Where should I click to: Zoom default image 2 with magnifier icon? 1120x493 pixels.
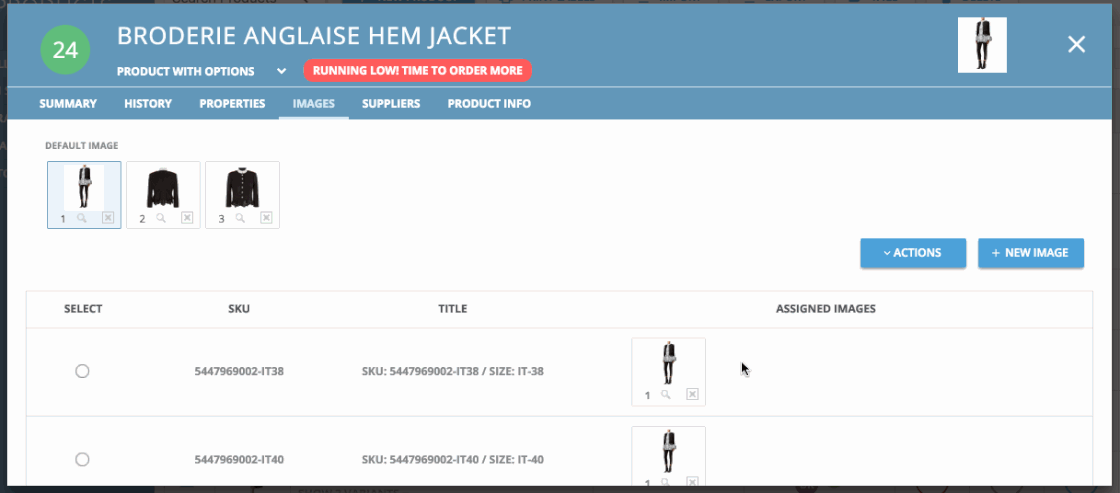(x=161, y=218)
